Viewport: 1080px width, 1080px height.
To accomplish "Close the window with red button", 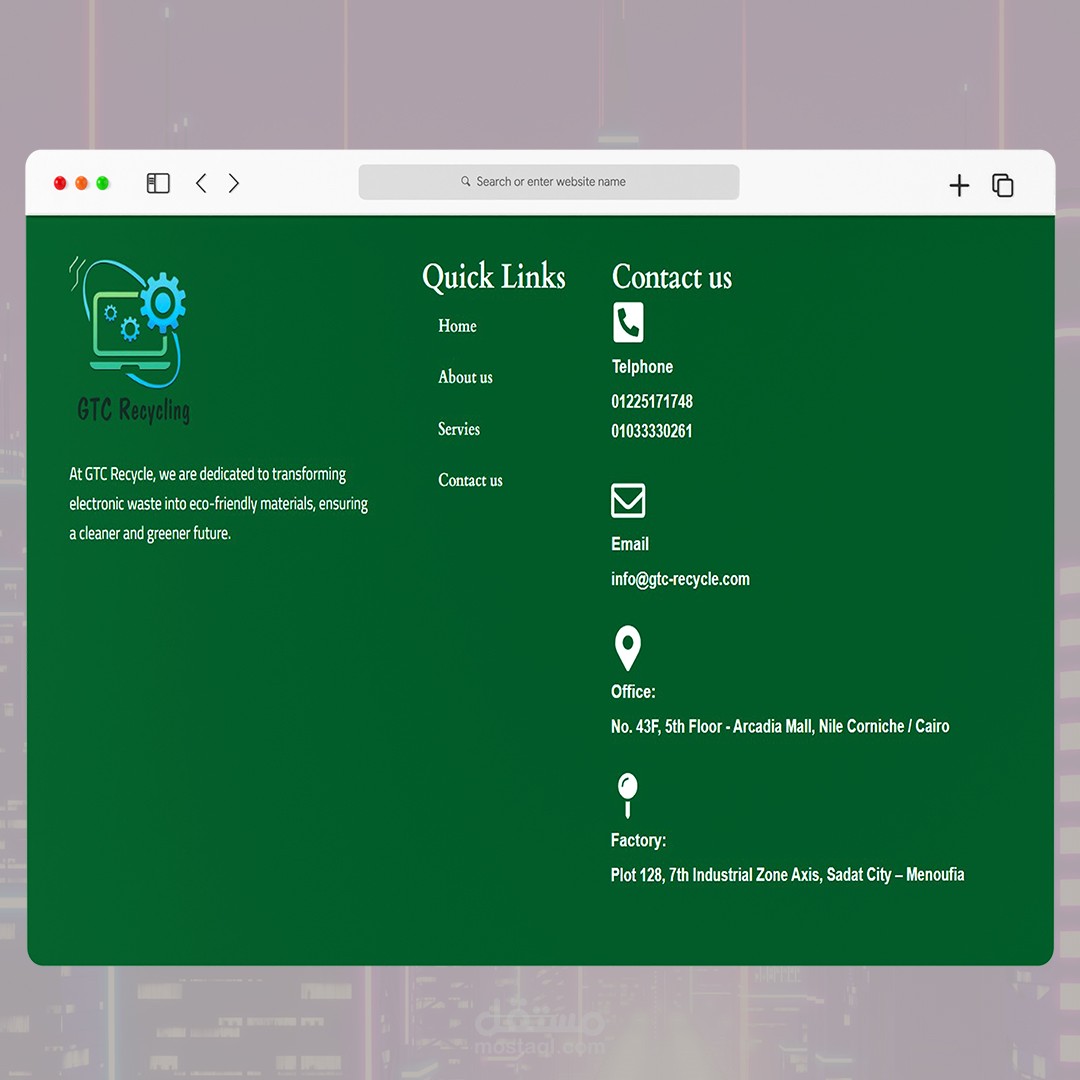I will pos(60,183).
